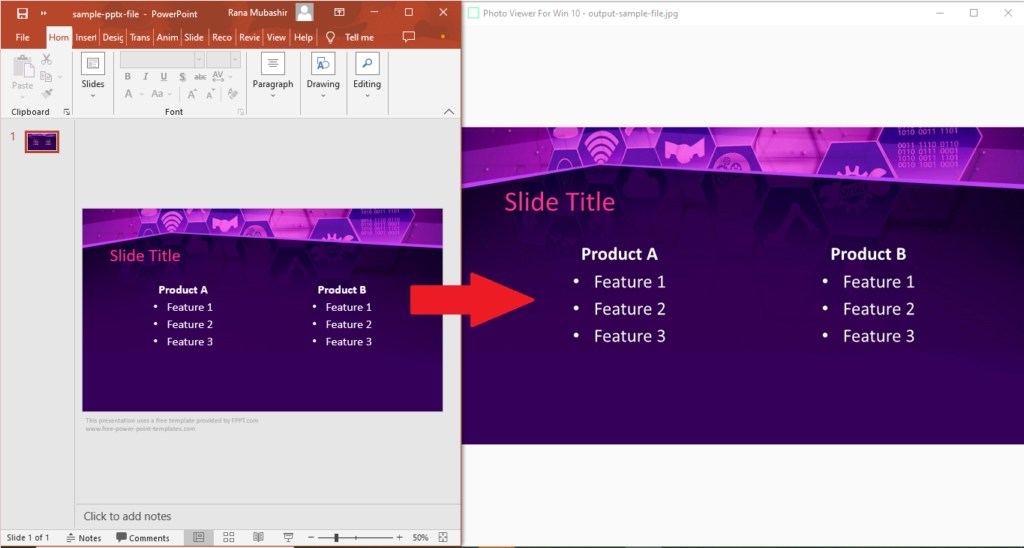Click the Save icon in the title bar
The height and width of the screenshot is (548, 1024).
22,12
